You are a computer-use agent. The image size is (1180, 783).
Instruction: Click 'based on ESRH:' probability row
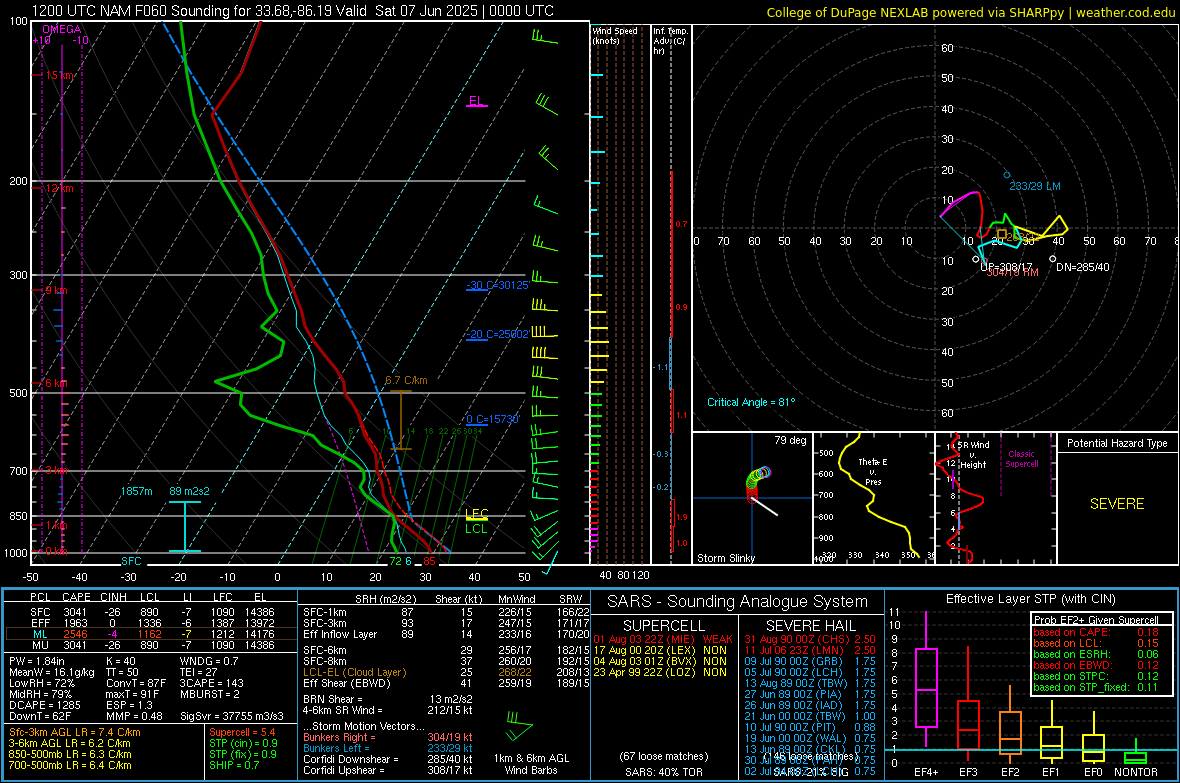pyautogui.click(x=1096, y=654)
